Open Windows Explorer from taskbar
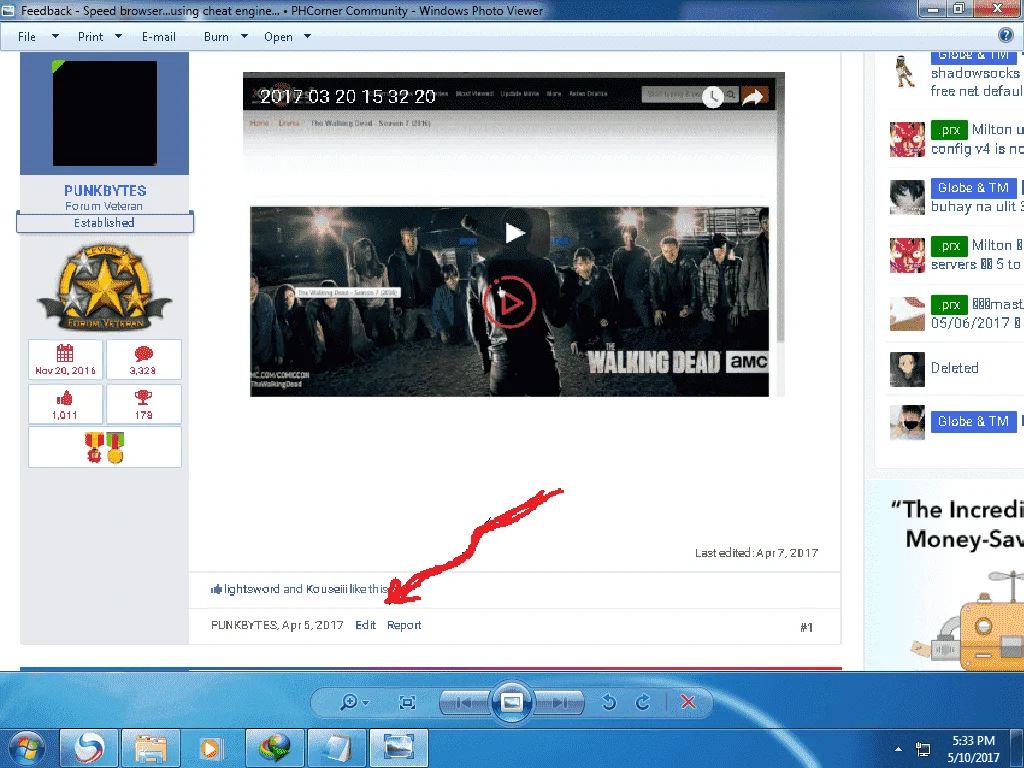Image resolution: width=1024 pixels, height=768 pixels. (151, 748)
